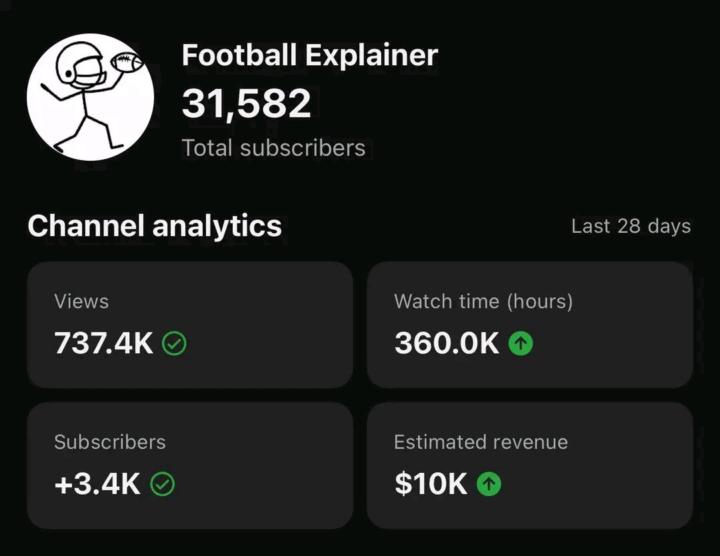
Task: Click the green checkmark icon beside 737.4K views
Action: pyautogui.click(x=174, y=344)
